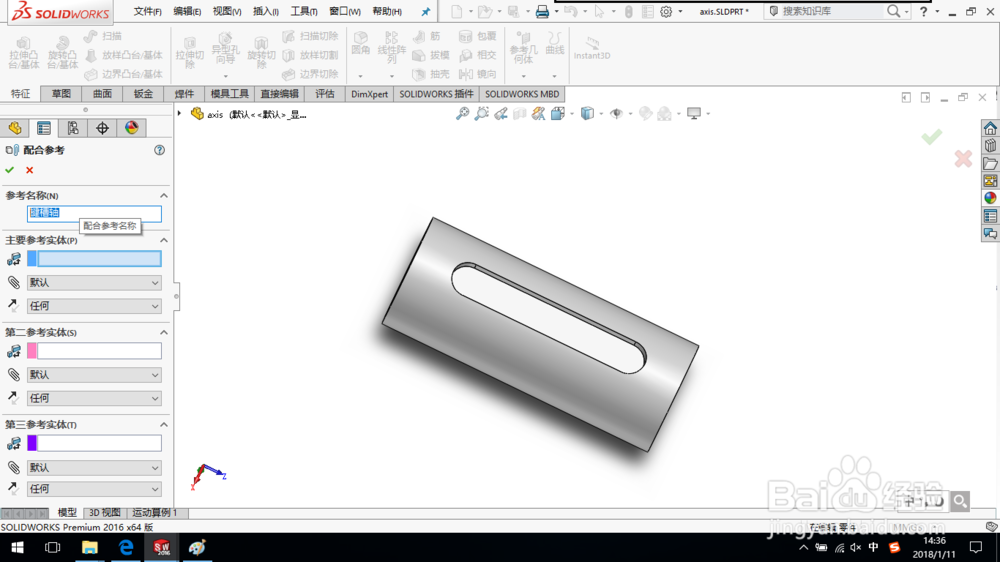Open SOLIDWORKS Resources home task pane
Viewport: 1000px width, 562px height.
(x=990, y=128)
